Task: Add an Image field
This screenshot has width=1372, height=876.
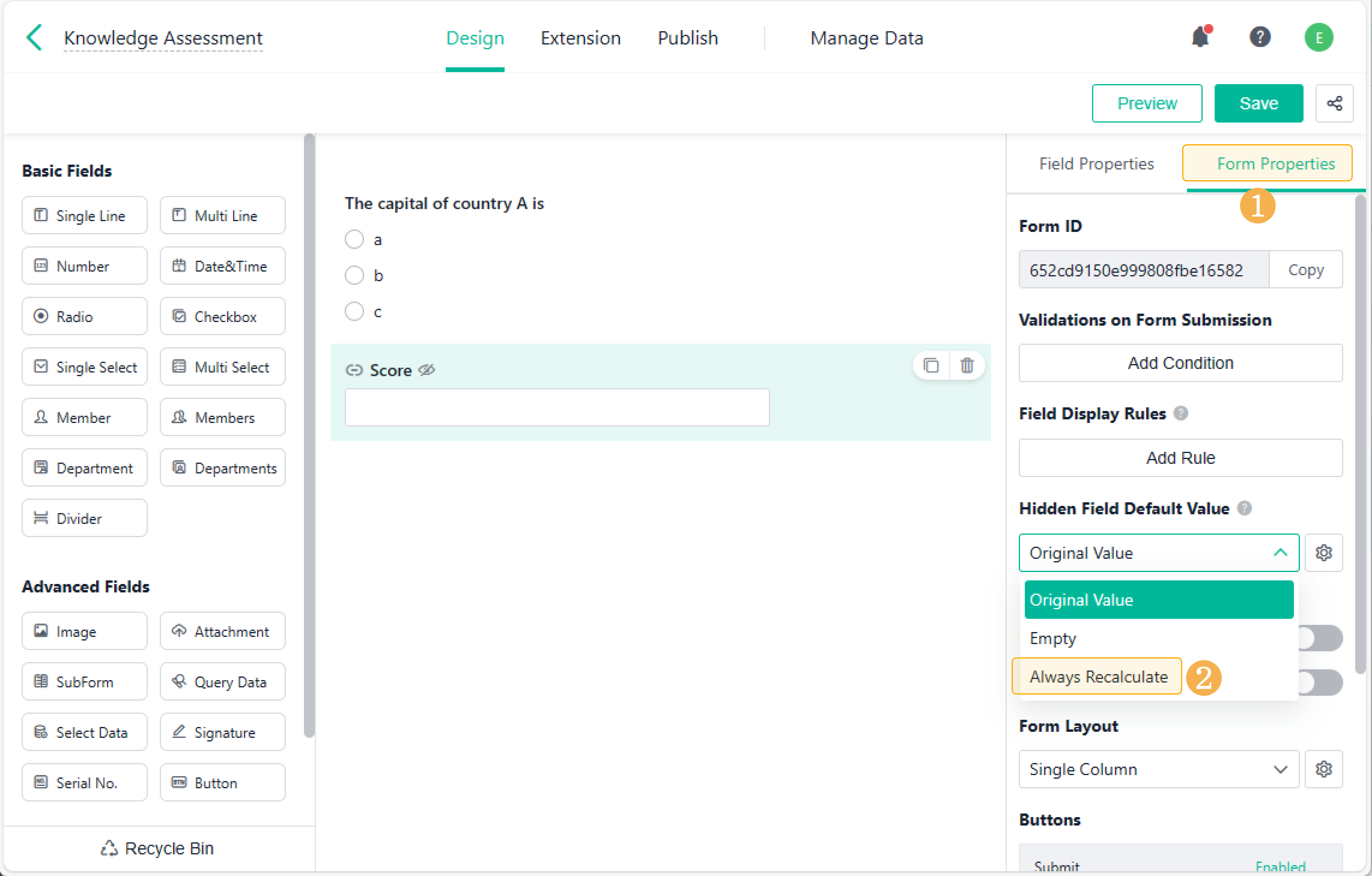Action: (84, 631)
